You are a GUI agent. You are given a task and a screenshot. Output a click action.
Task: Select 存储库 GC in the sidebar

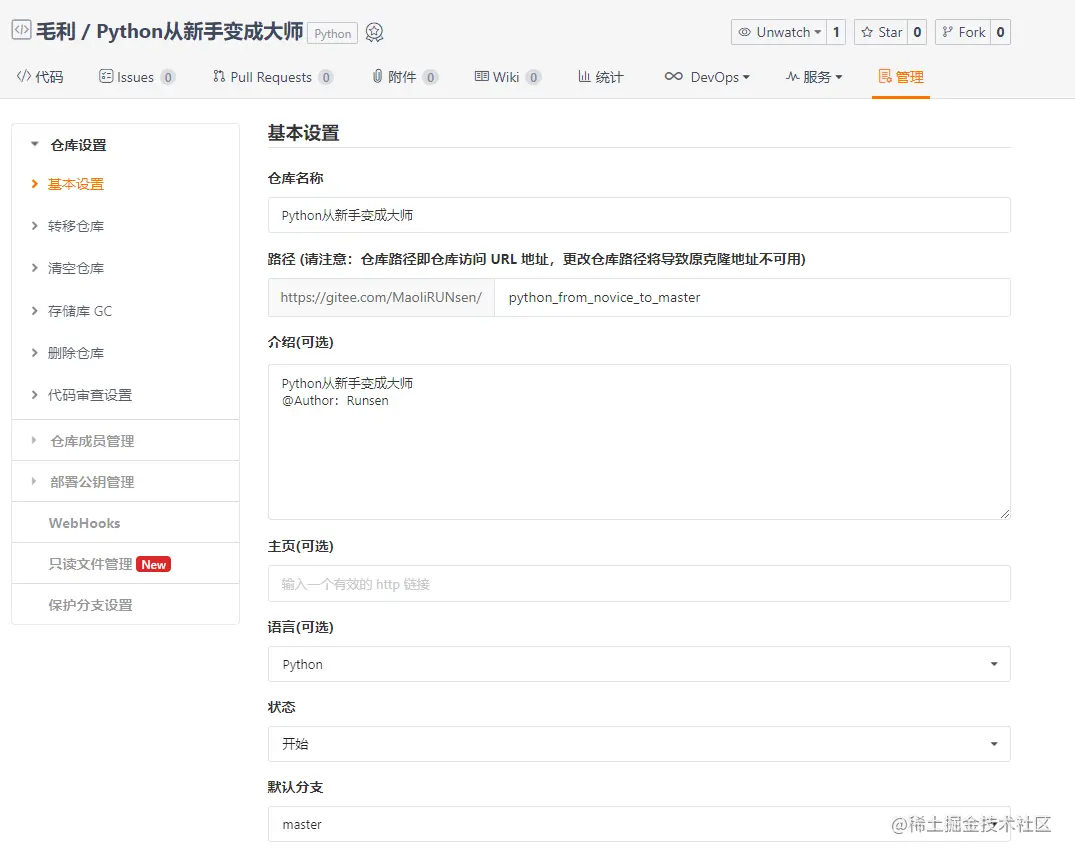[80, 311]
